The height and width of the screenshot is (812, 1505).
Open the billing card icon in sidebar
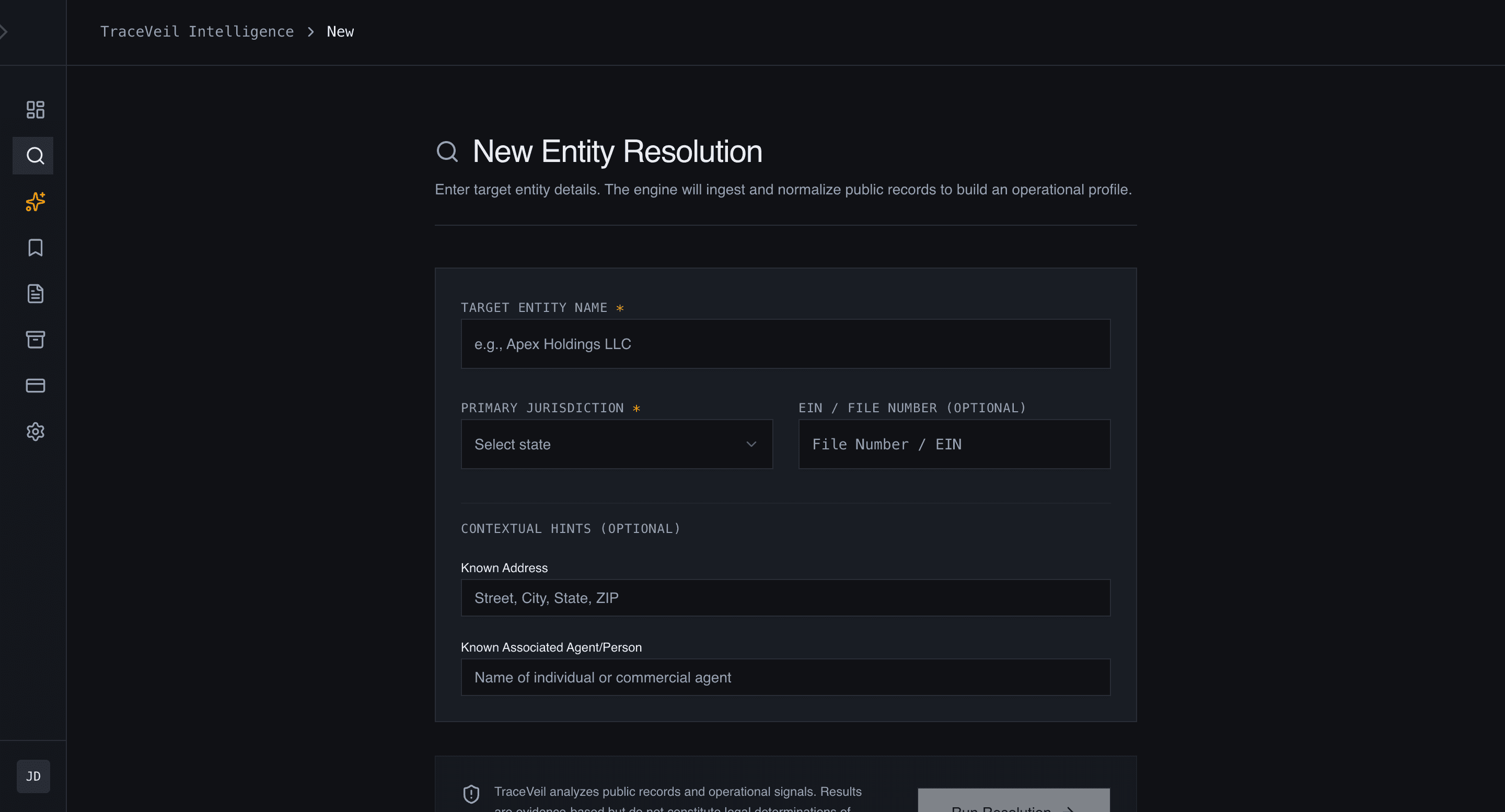click(x=35, y=385)
